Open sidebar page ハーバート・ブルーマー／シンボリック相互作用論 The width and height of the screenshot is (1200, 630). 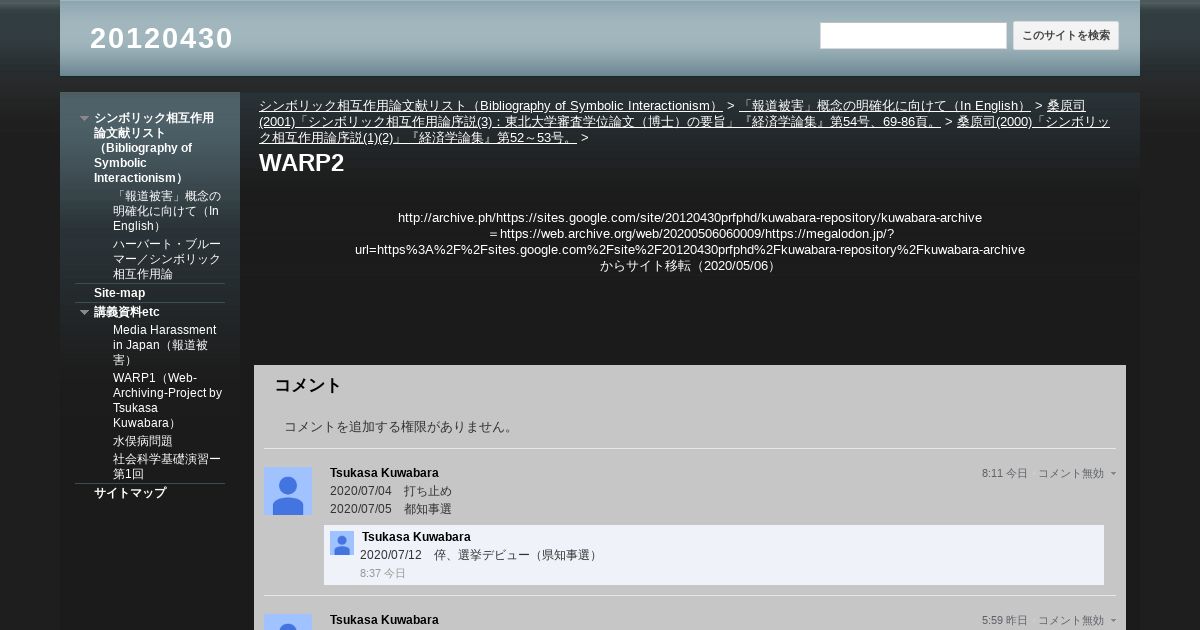[167, 259]
